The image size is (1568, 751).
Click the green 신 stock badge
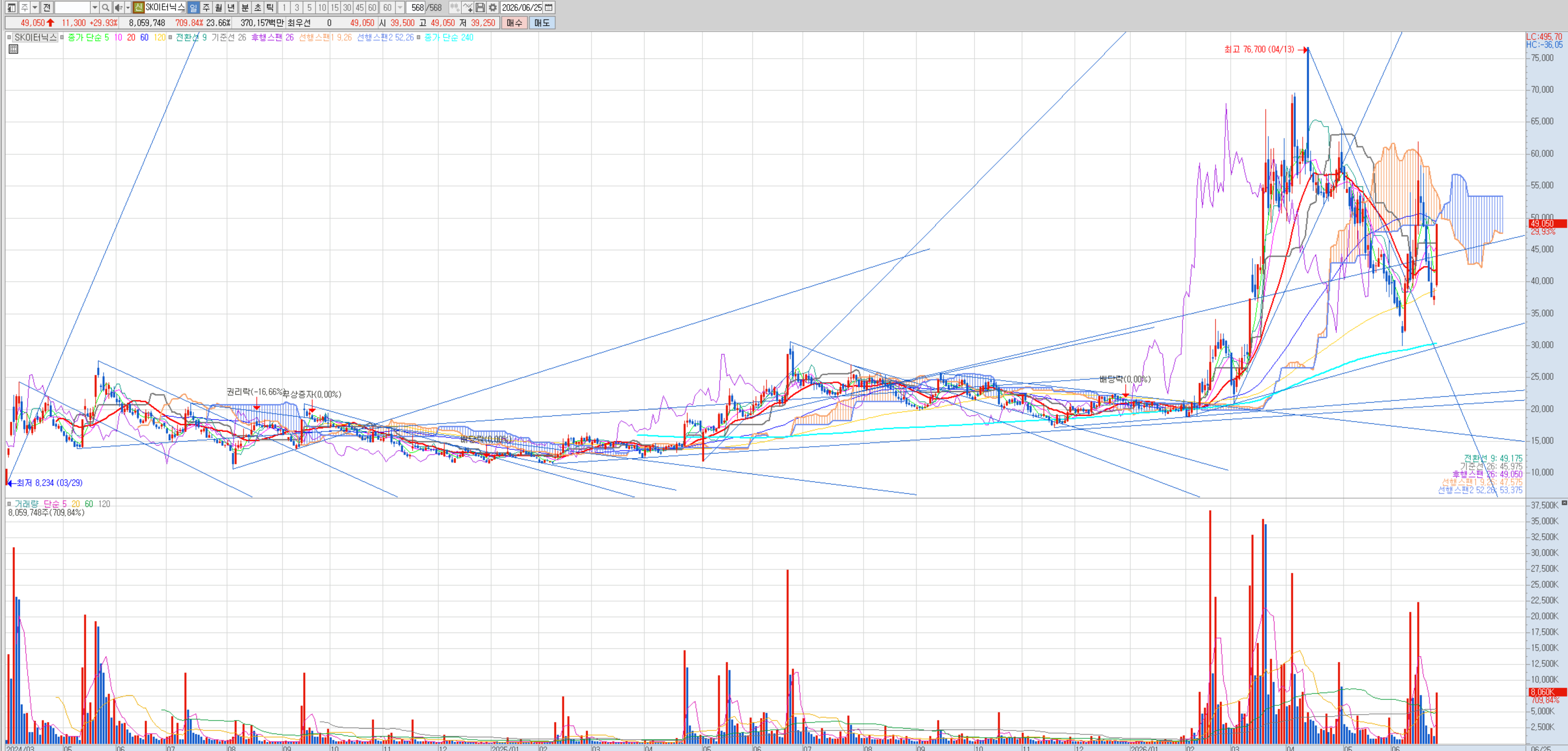tap(138, 7)
